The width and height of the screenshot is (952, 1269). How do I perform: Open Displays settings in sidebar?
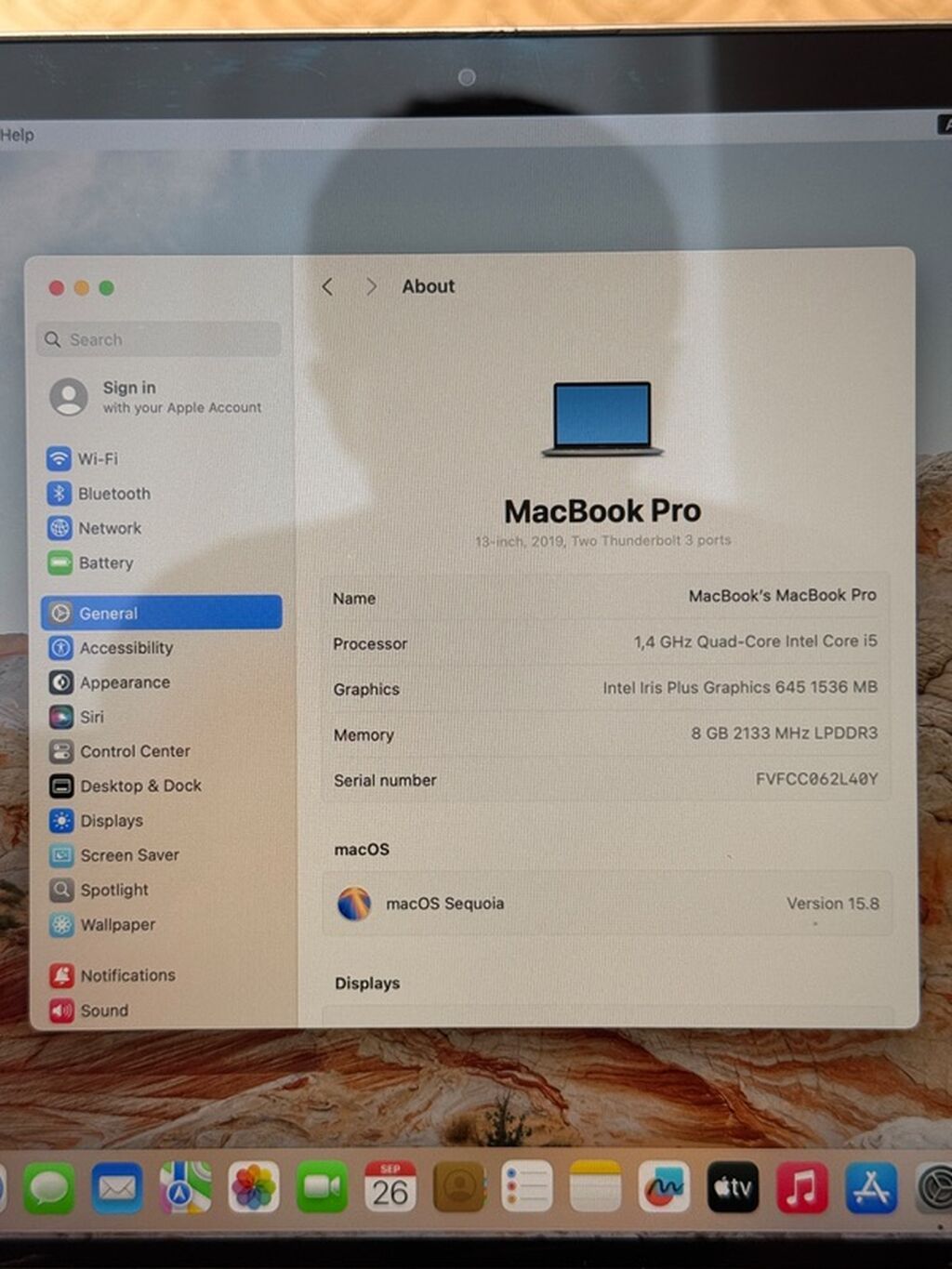[x=97, y=821]
